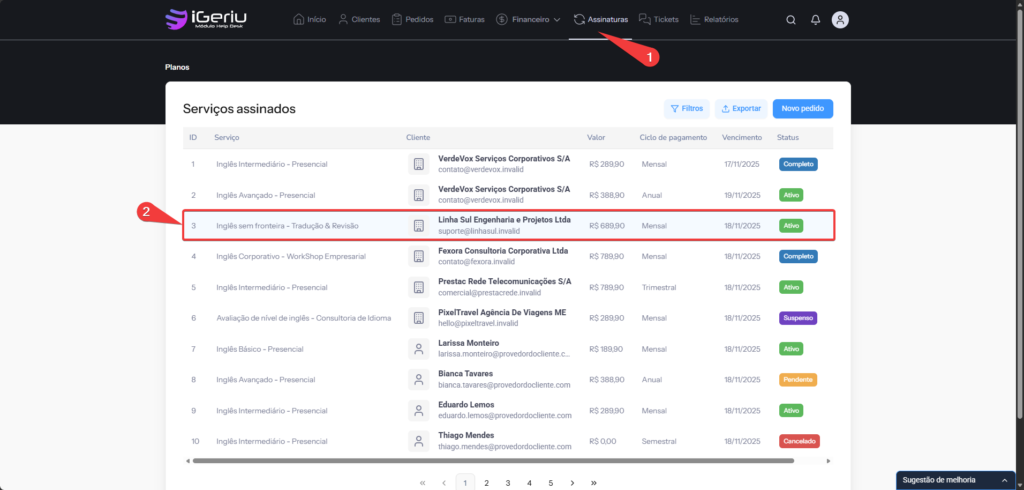1024x490 pixels.
Task: Click company icon beside PixelTravel Agência
Action: (418, 318)
